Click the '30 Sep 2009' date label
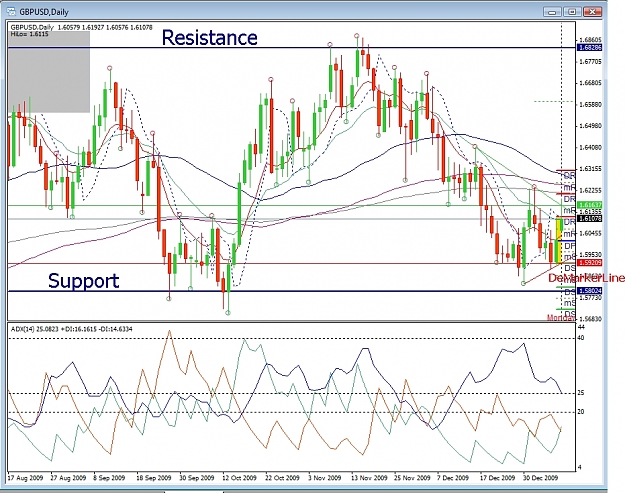The width and height of the screenshot is (625, 493). [197, 477]
